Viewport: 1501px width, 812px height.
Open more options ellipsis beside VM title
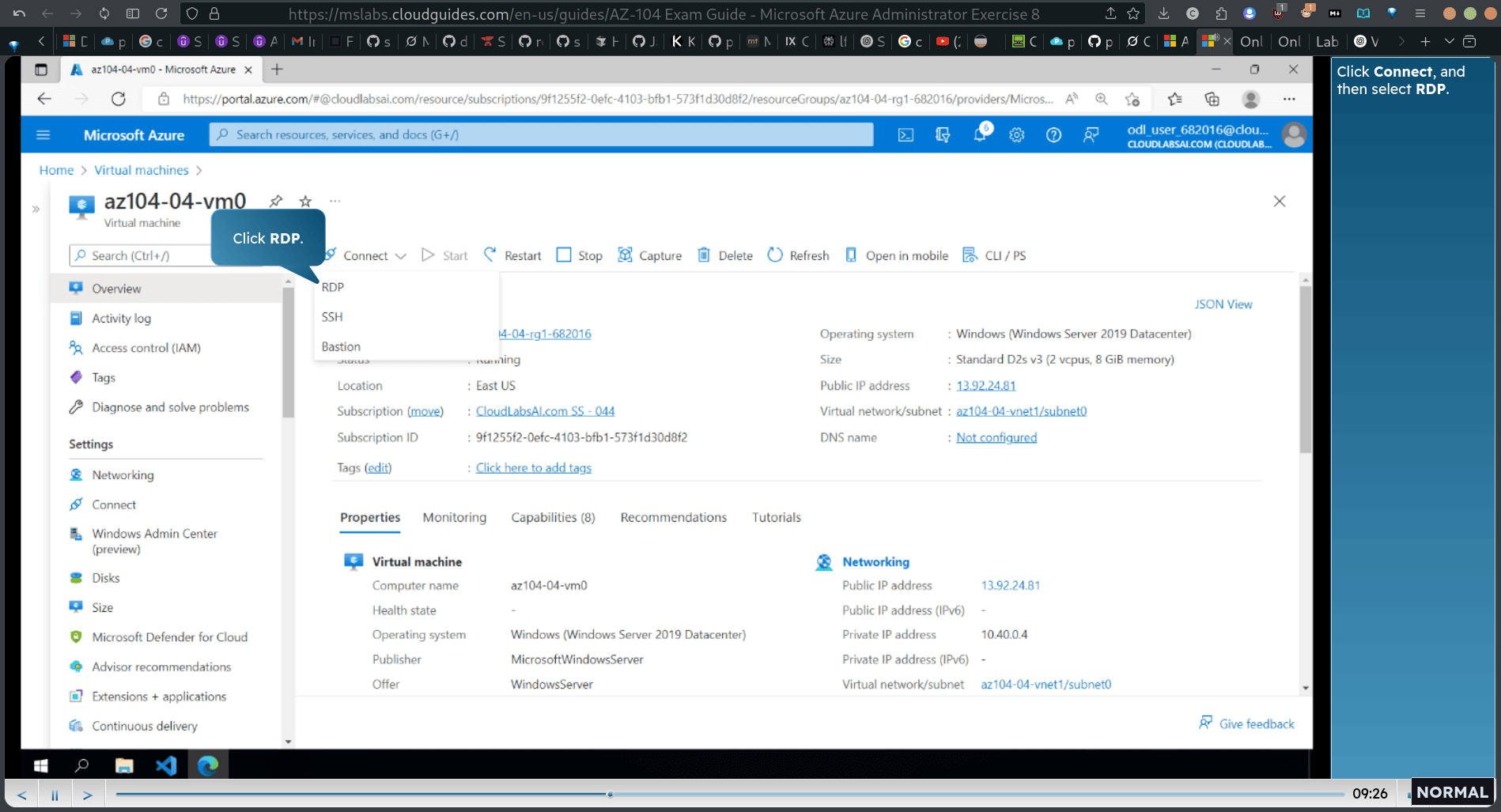(x=335, y=201)
